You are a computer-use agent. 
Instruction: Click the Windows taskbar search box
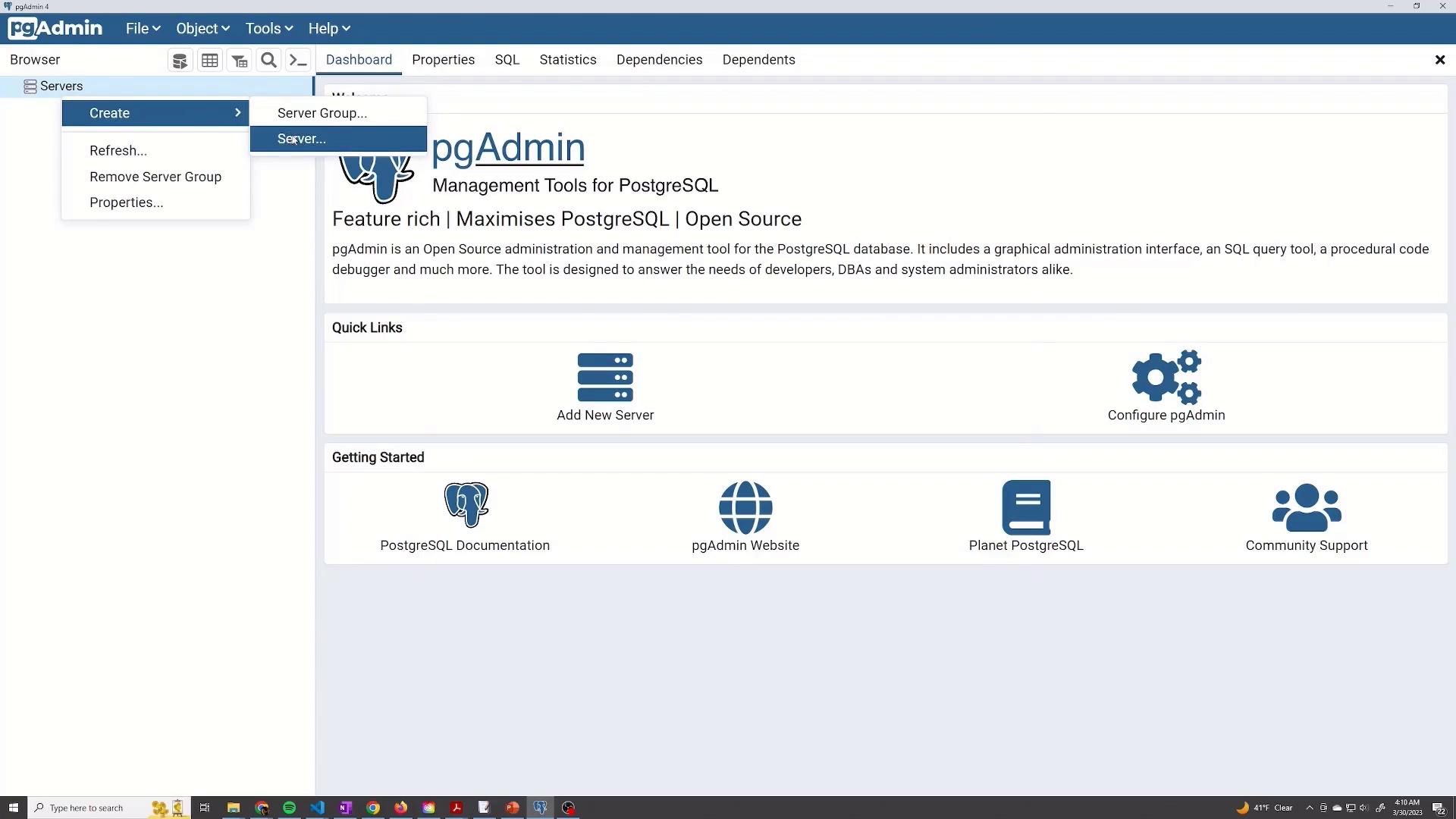pyautogui.click(x=86, y=808)
